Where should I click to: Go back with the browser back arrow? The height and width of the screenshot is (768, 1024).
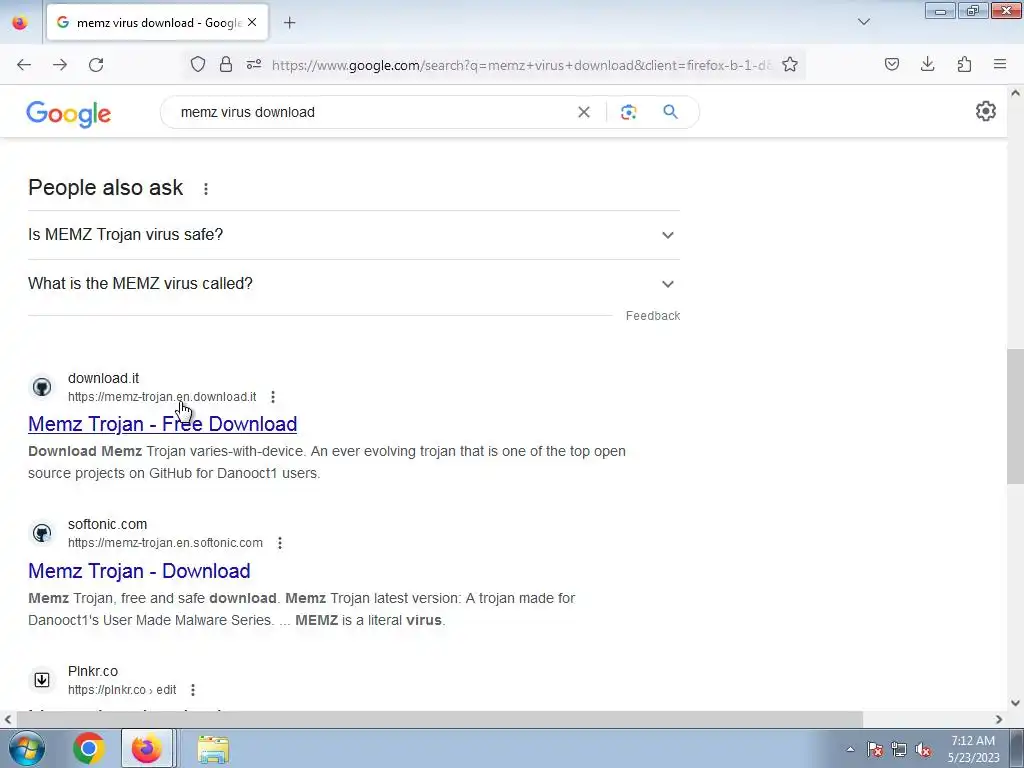[24, 65]
